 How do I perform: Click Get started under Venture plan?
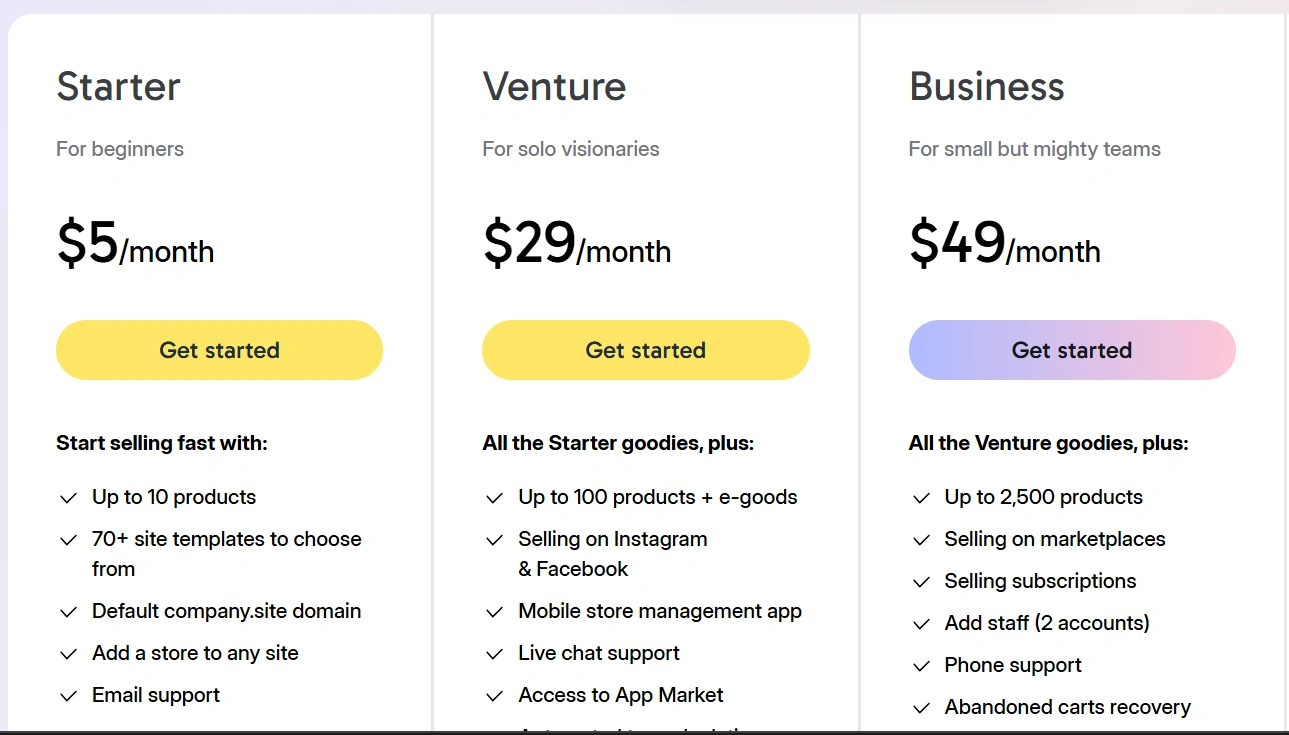click(645, 350)
